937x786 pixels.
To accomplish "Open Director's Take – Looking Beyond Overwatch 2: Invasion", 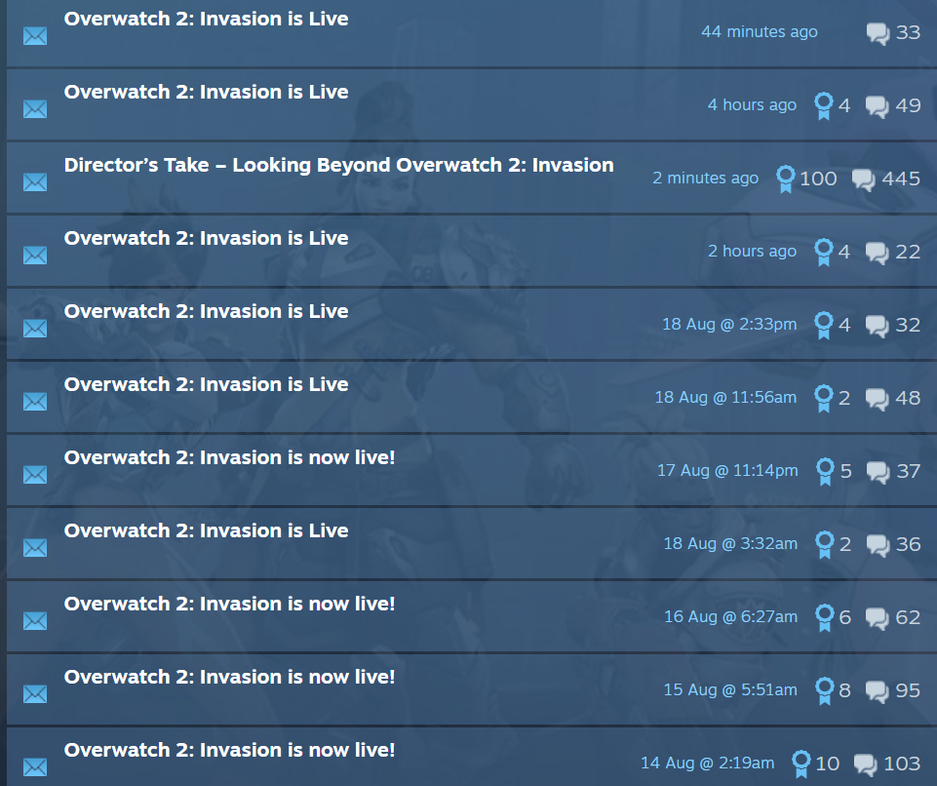I will (x=339, y=165).
